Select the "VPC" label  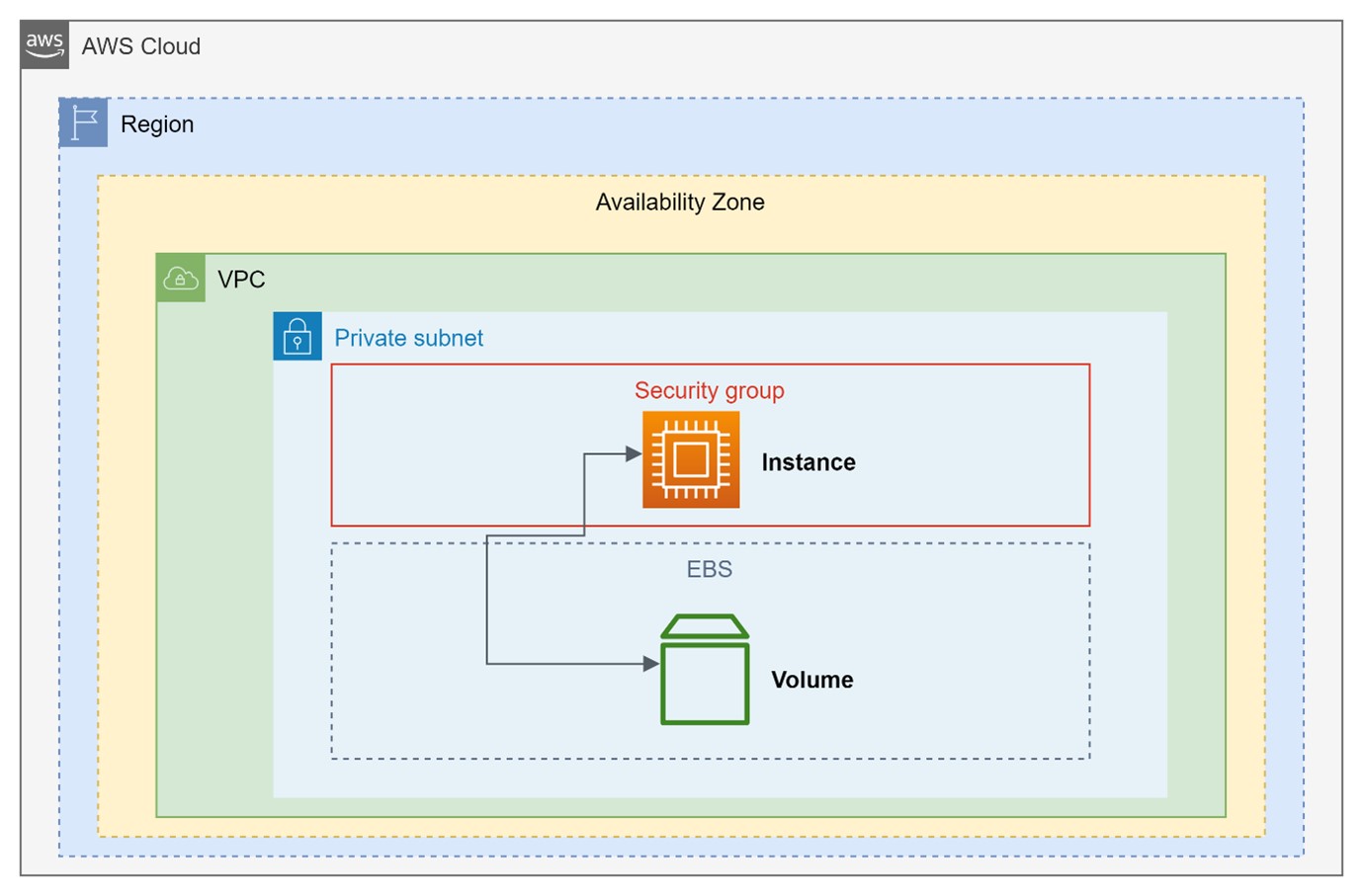(241, 280)
